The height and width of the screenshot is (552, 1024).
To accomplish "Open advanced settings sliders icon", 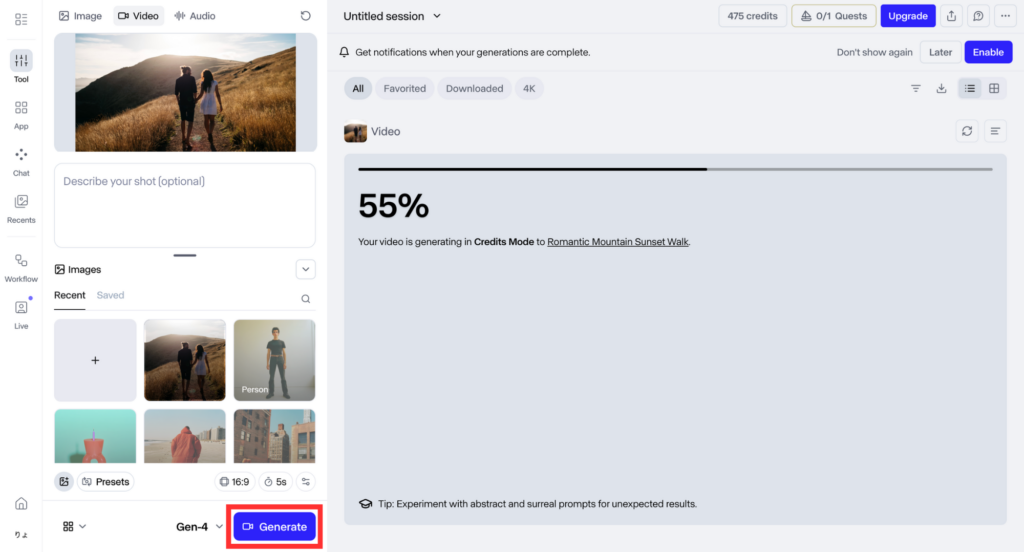I will 306,481.
